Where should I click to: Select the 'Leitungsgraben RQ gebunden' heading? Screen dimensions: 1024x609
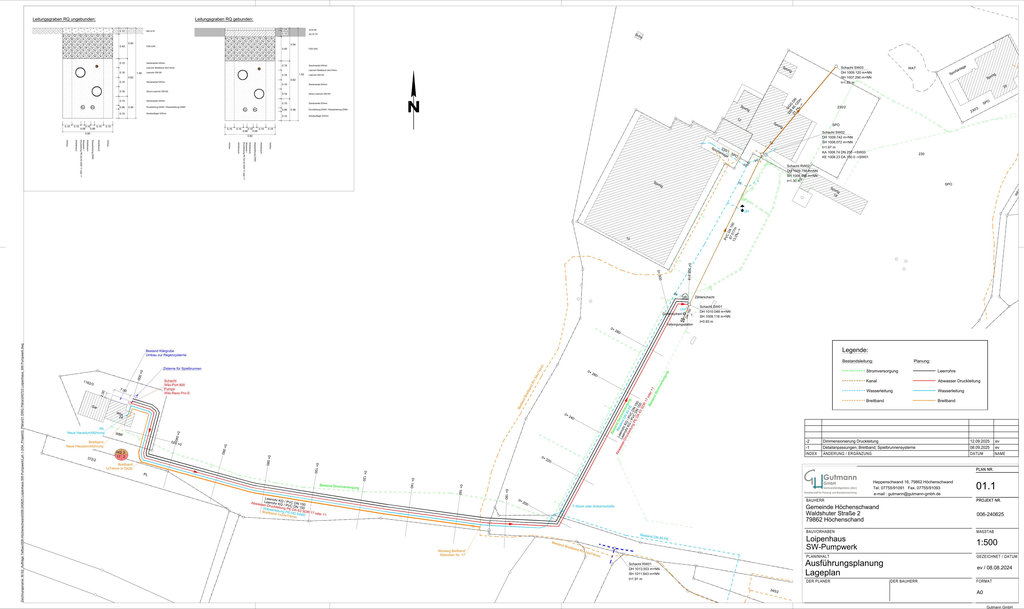[225, 19]
